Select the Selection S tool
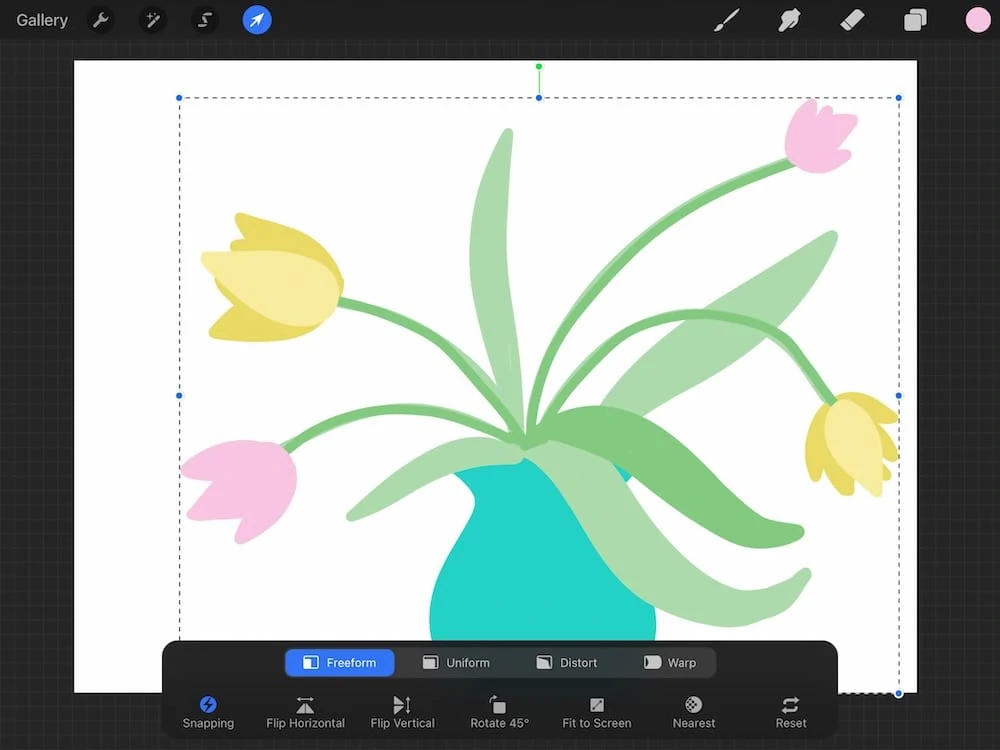Screen dimensions: 1000x750 point(205,20)
